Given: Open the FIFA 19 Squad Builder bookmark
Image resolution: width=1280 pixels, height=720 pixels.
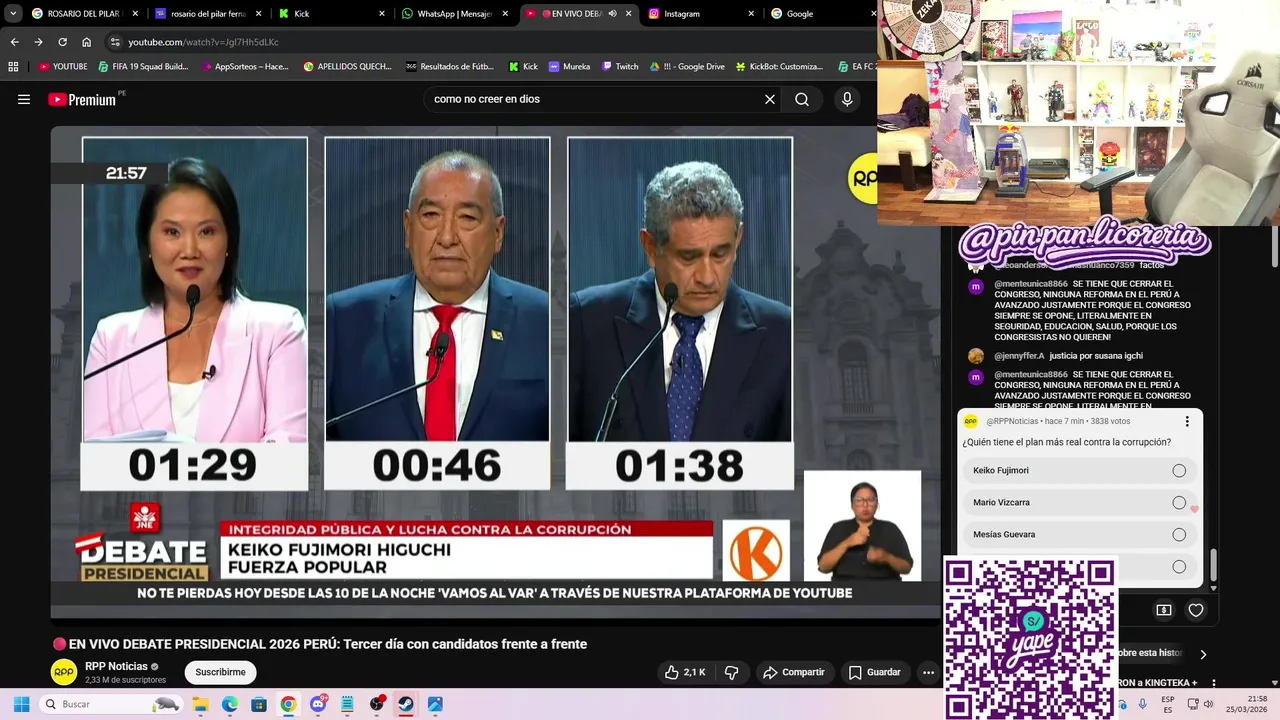Looking at the screenshot, I should pos(143,67).
